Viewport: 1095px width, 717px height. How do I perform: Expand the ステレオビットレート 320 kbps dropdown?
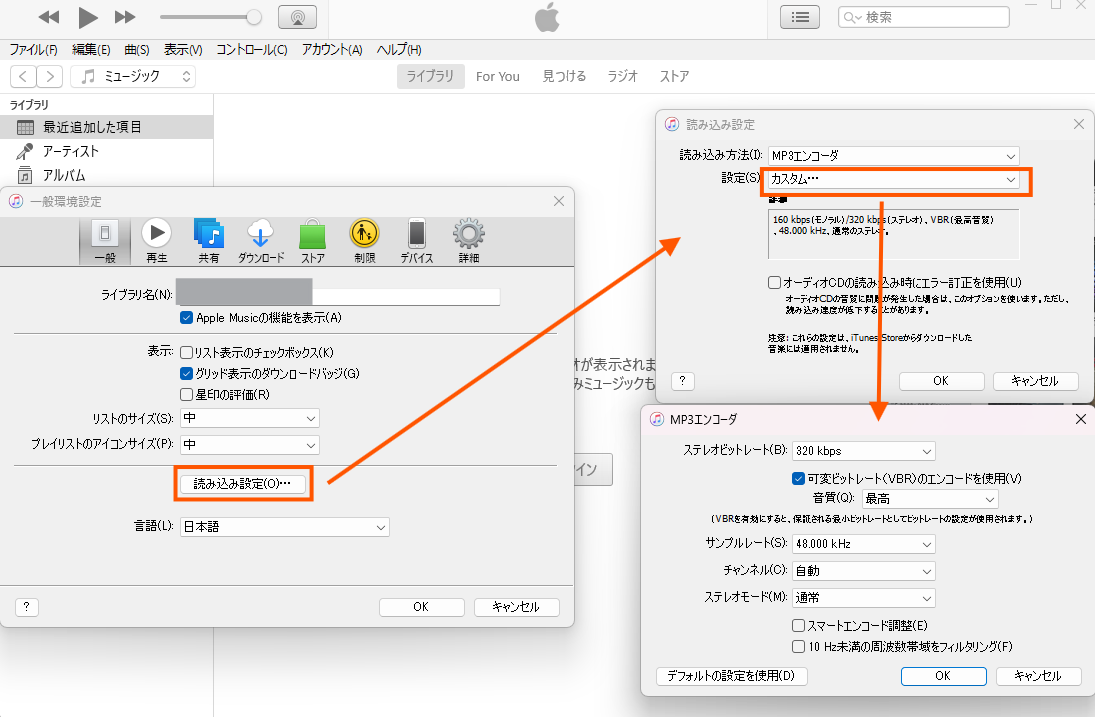click(x=864, y=451)
